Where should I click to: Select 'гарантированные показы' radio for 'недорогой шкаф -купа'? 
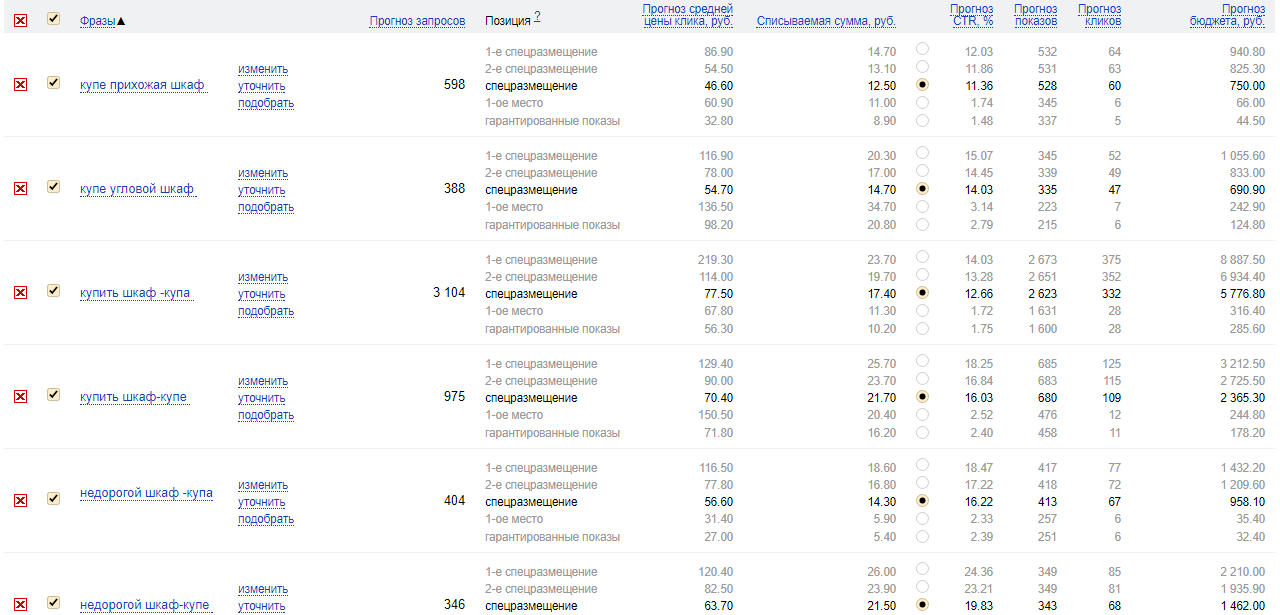[x=922, y=536]
